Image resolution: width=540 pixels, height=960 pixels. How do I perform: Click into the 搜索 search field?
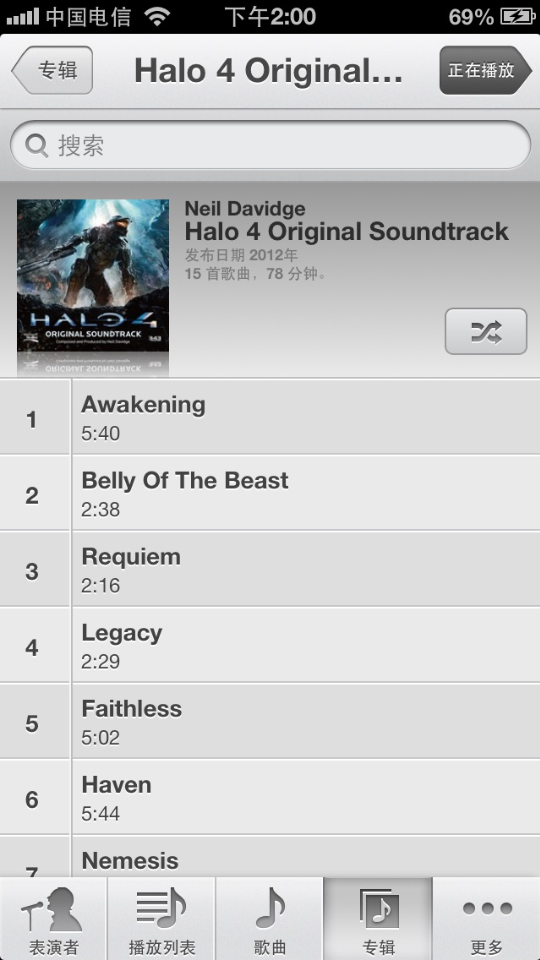(270, 145)
